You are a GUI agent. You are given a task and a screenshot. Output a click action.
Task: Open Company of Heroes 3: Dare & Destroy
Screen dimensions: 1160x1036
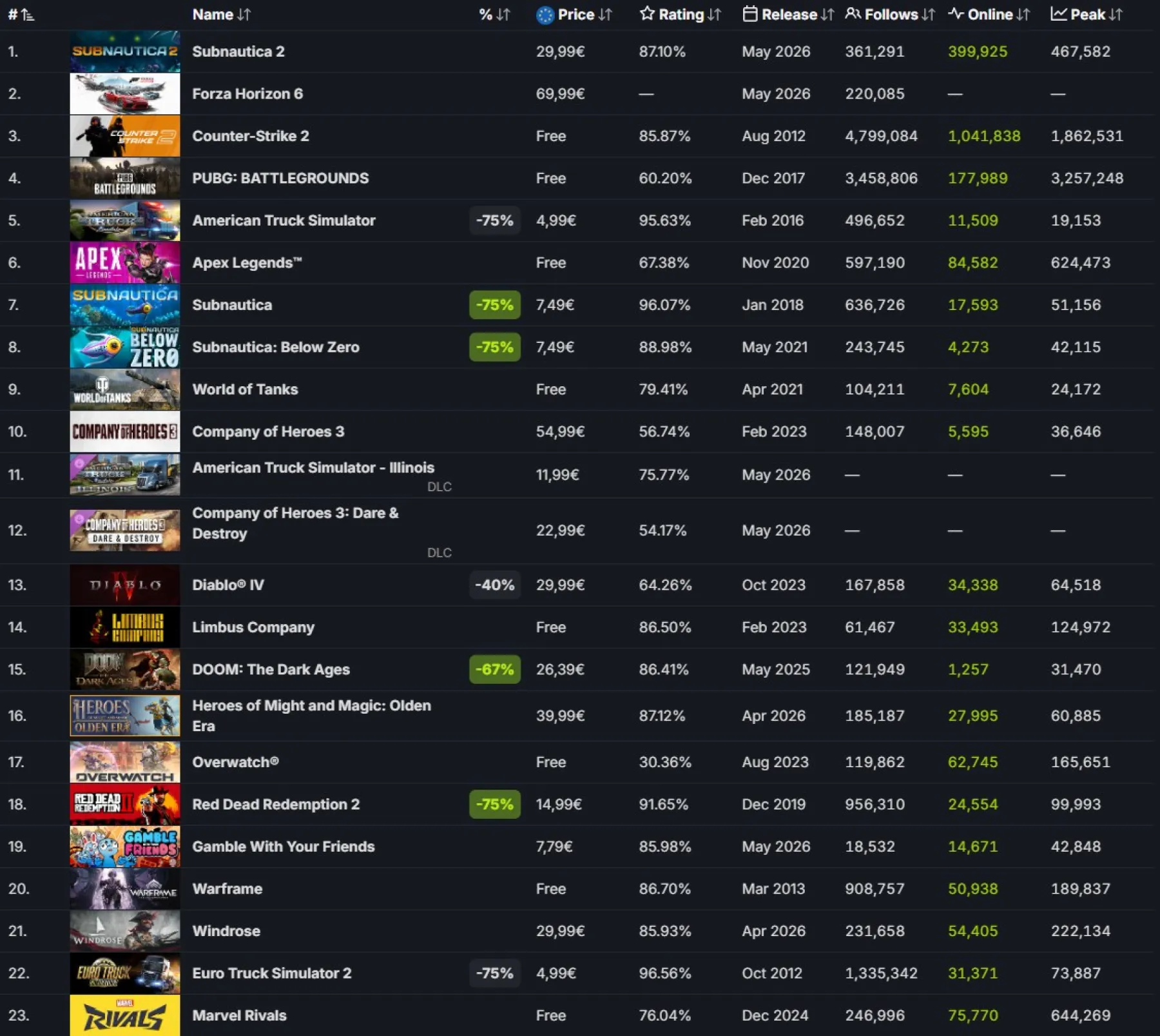(x=295, y=523)
